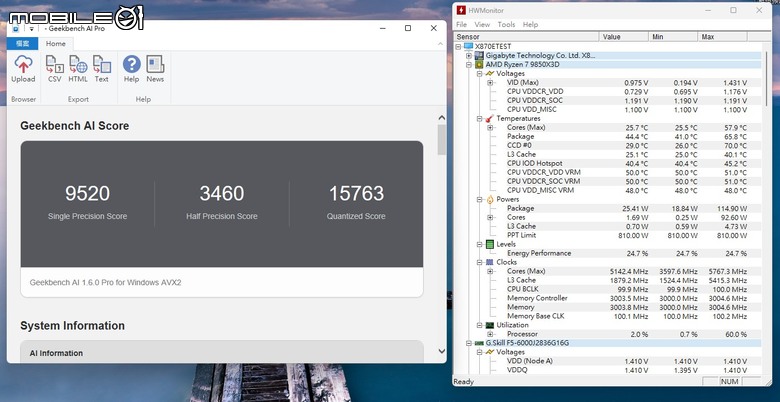This screenshot has height=402, width=780.
Task: Collapse the G.Skill F5-6000J2836G16G memory node
Action: click(468, 343)
